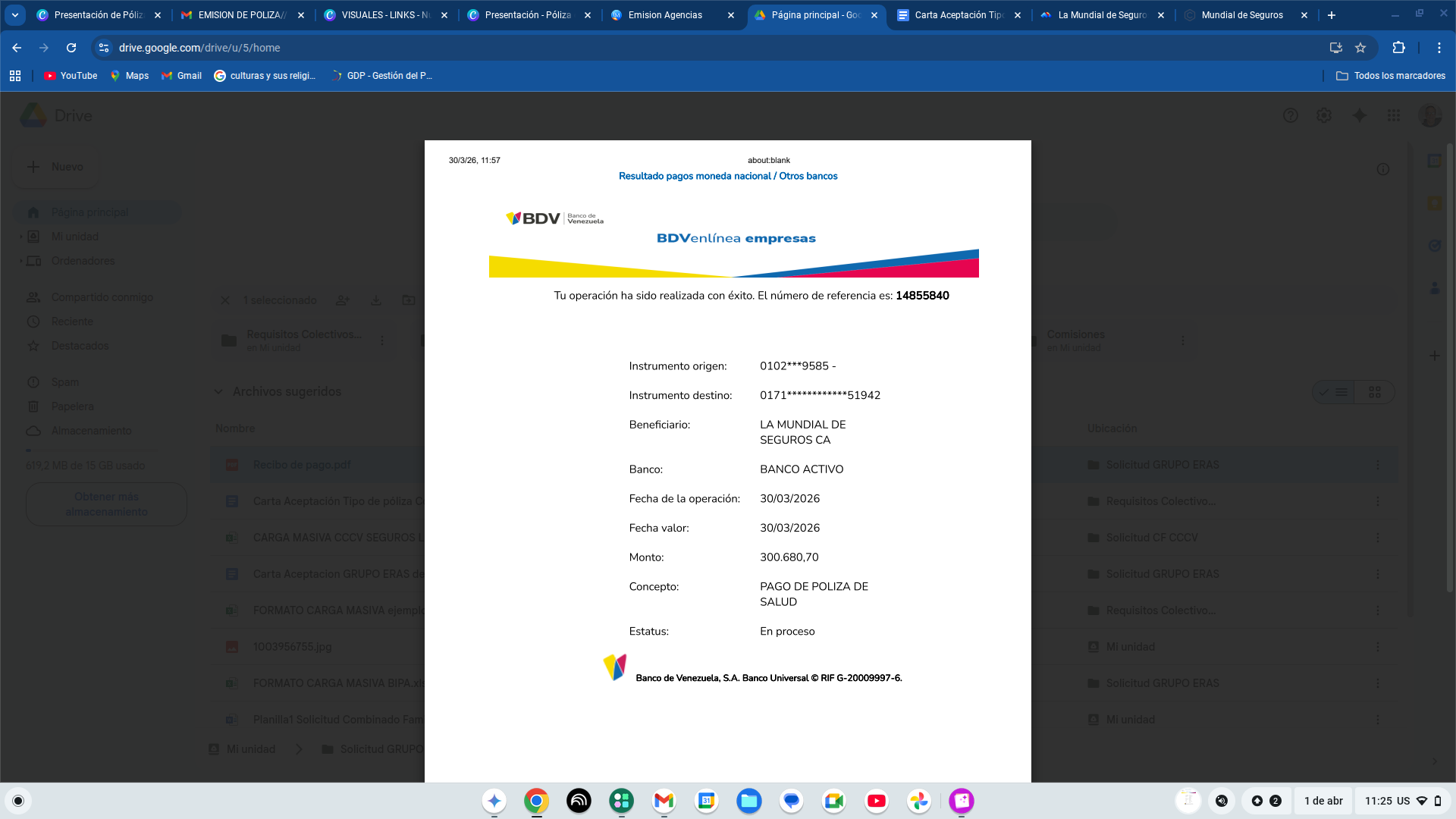This screenshot has height=819, width=1456.
Task: Click the share person-add icon
Action: (343, 300)
